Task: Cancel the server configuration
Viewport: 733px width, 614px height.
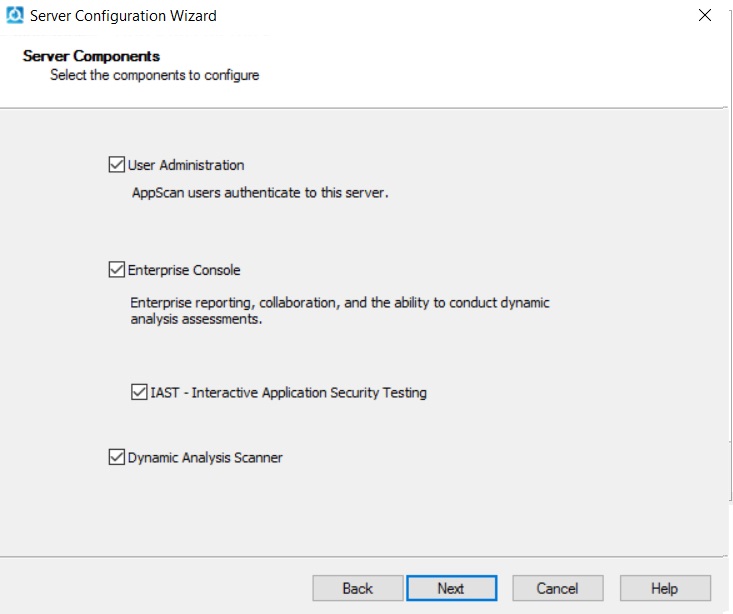Action: pyautogui.click(x=557, y=588)
